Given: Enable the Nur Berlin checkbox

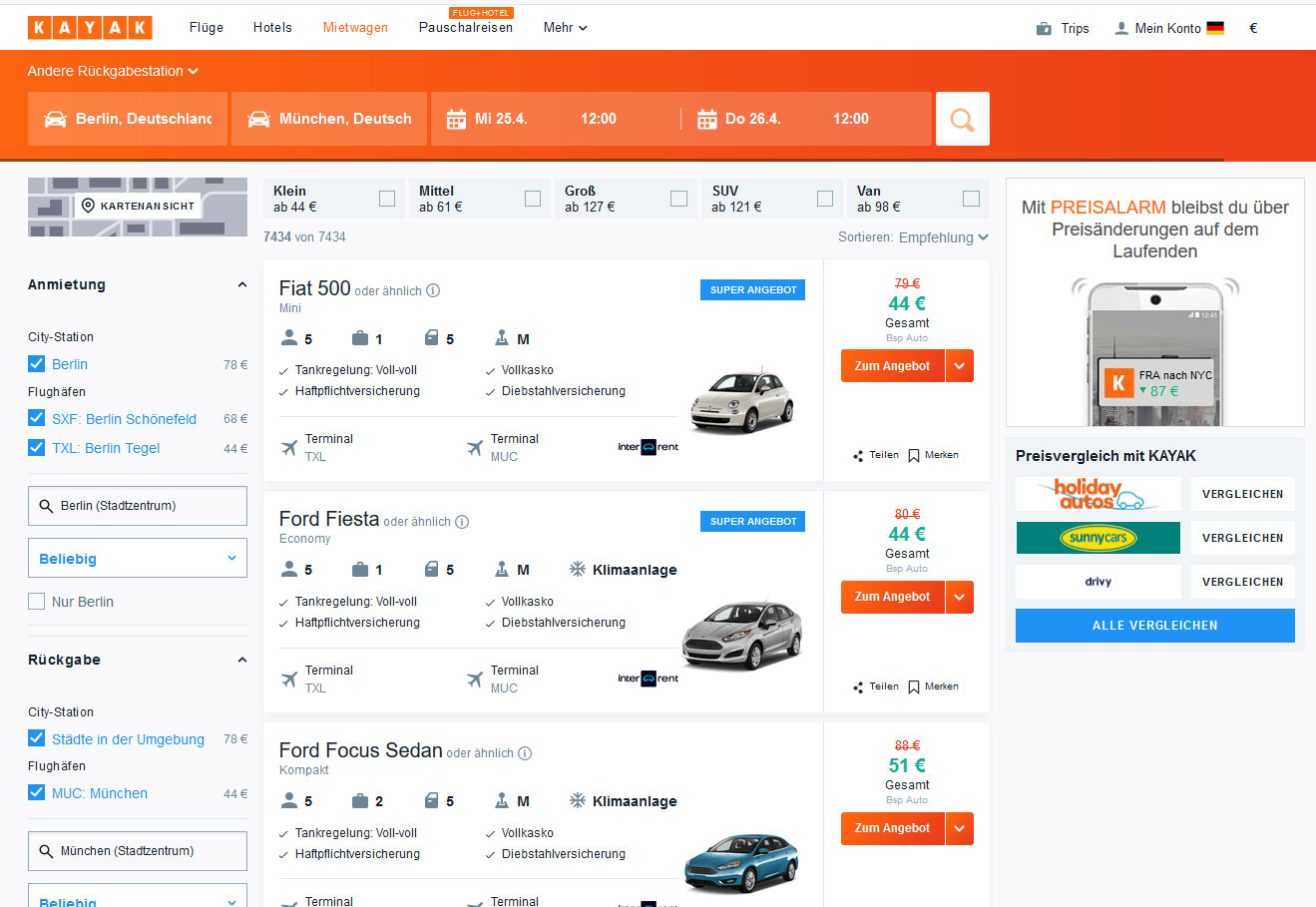Looking at the screenshot, I should (37, 602).
